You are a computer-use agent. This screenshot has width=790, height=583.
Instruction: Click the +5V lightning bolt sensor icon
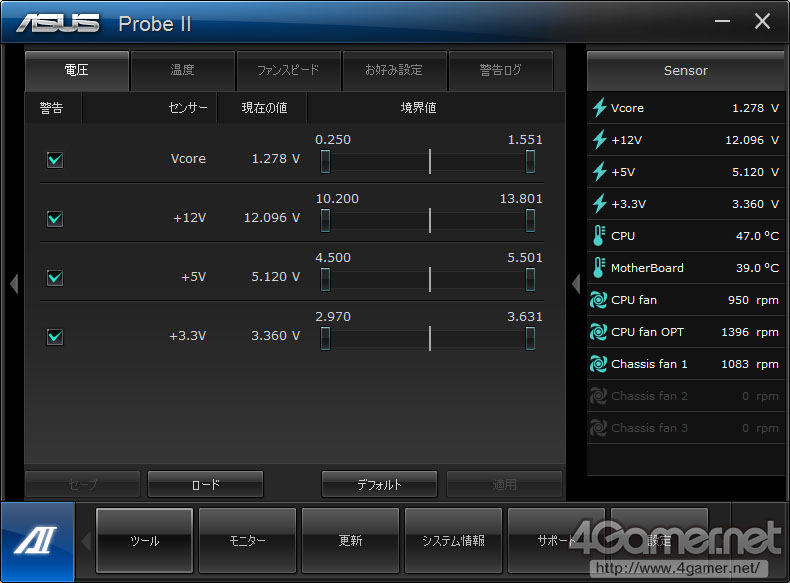[x=599, y=171]
